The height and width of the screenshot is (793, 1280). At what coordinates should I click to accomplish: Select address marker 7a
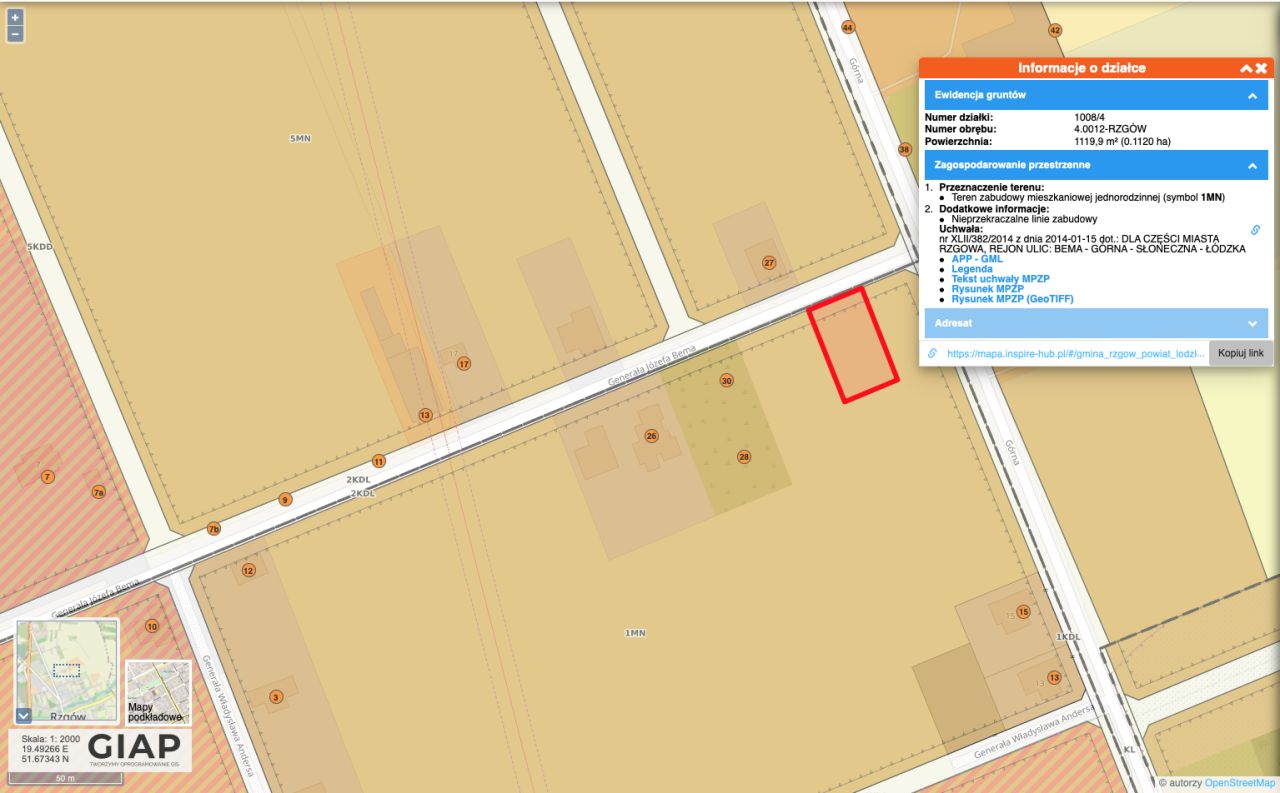[x=98, y=492]
